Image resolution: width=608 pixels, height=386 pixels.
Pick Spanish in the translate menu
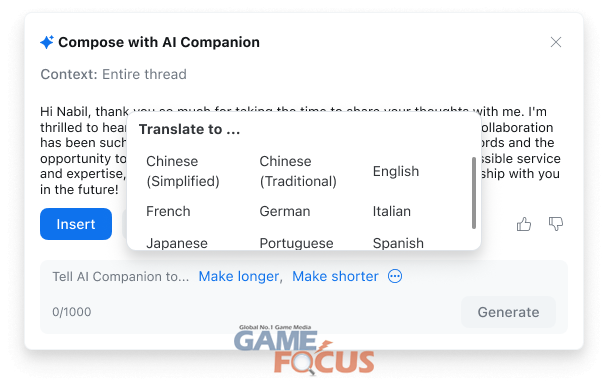click(x=398, y=243)
